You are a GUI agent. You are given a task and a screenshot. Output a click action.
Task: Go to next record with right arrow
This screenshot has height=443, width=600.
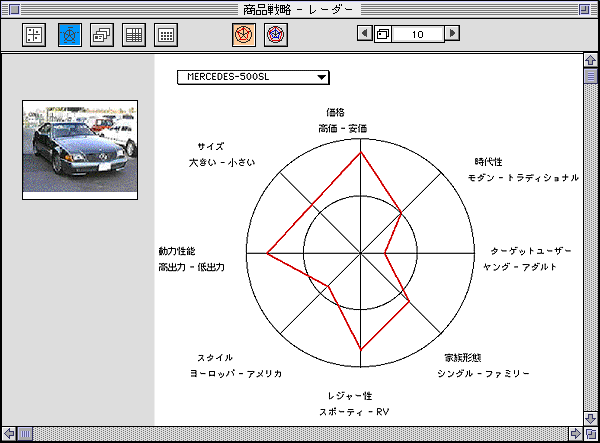point(452,33)
